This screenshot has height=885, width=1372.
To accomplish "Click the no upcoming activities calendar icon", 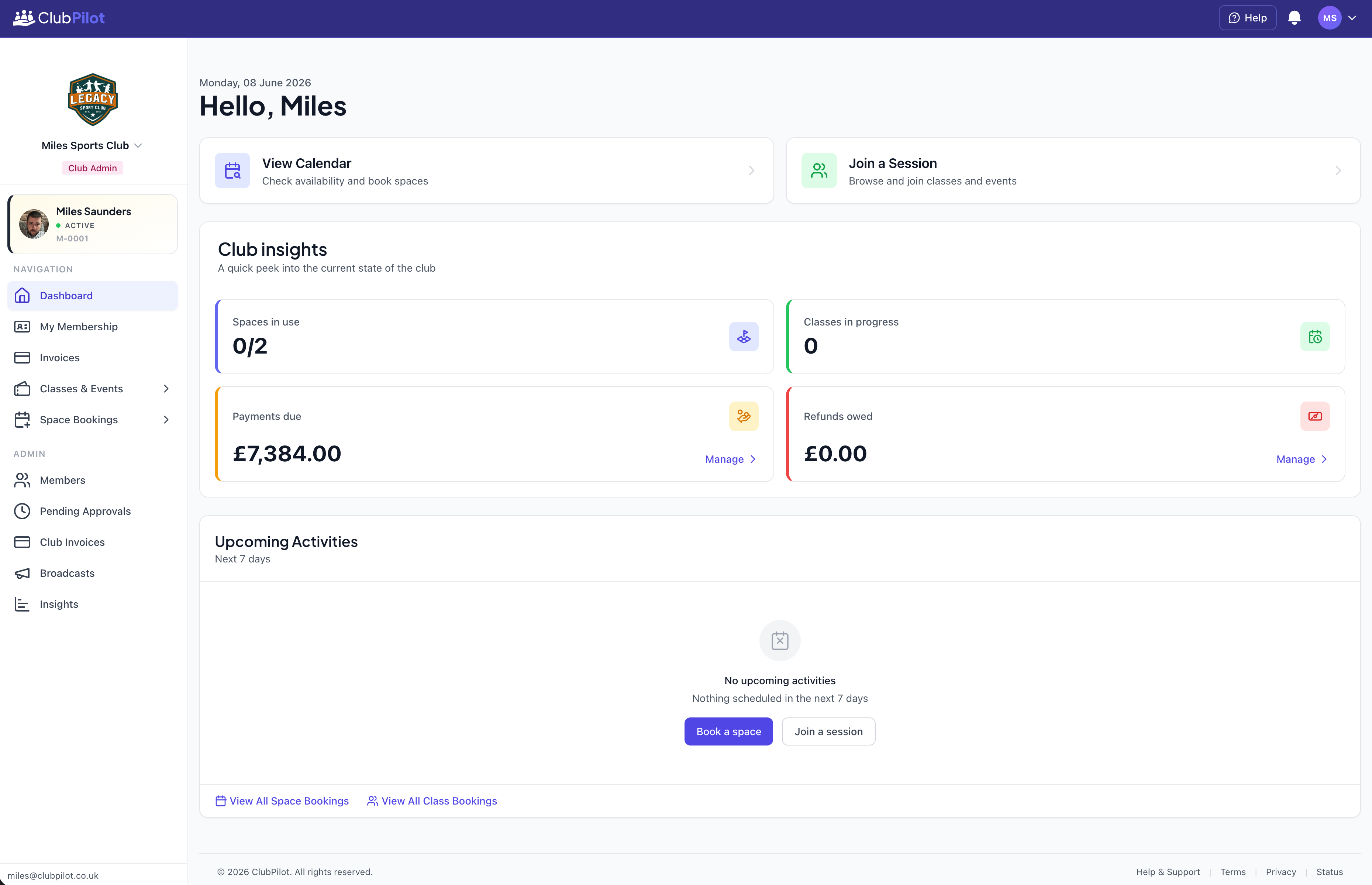I will [x=780, y=640].
